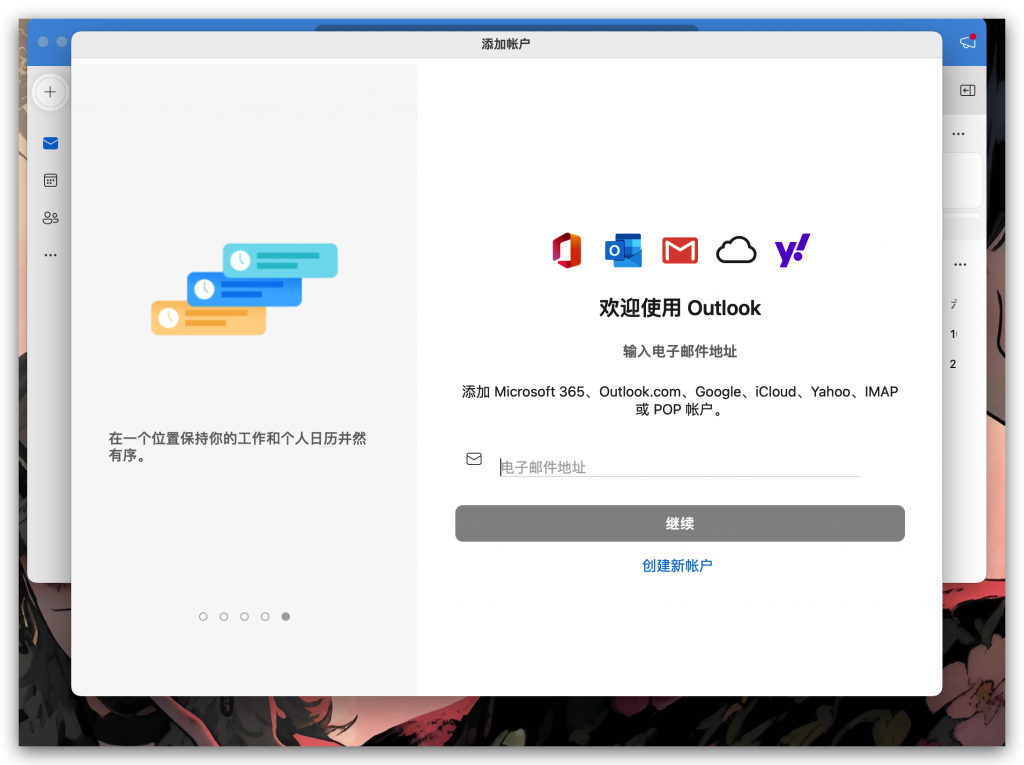Click the 输入电子邮件地址 subtitle text
Screen dimensions: 1024x765
[680, 351]
